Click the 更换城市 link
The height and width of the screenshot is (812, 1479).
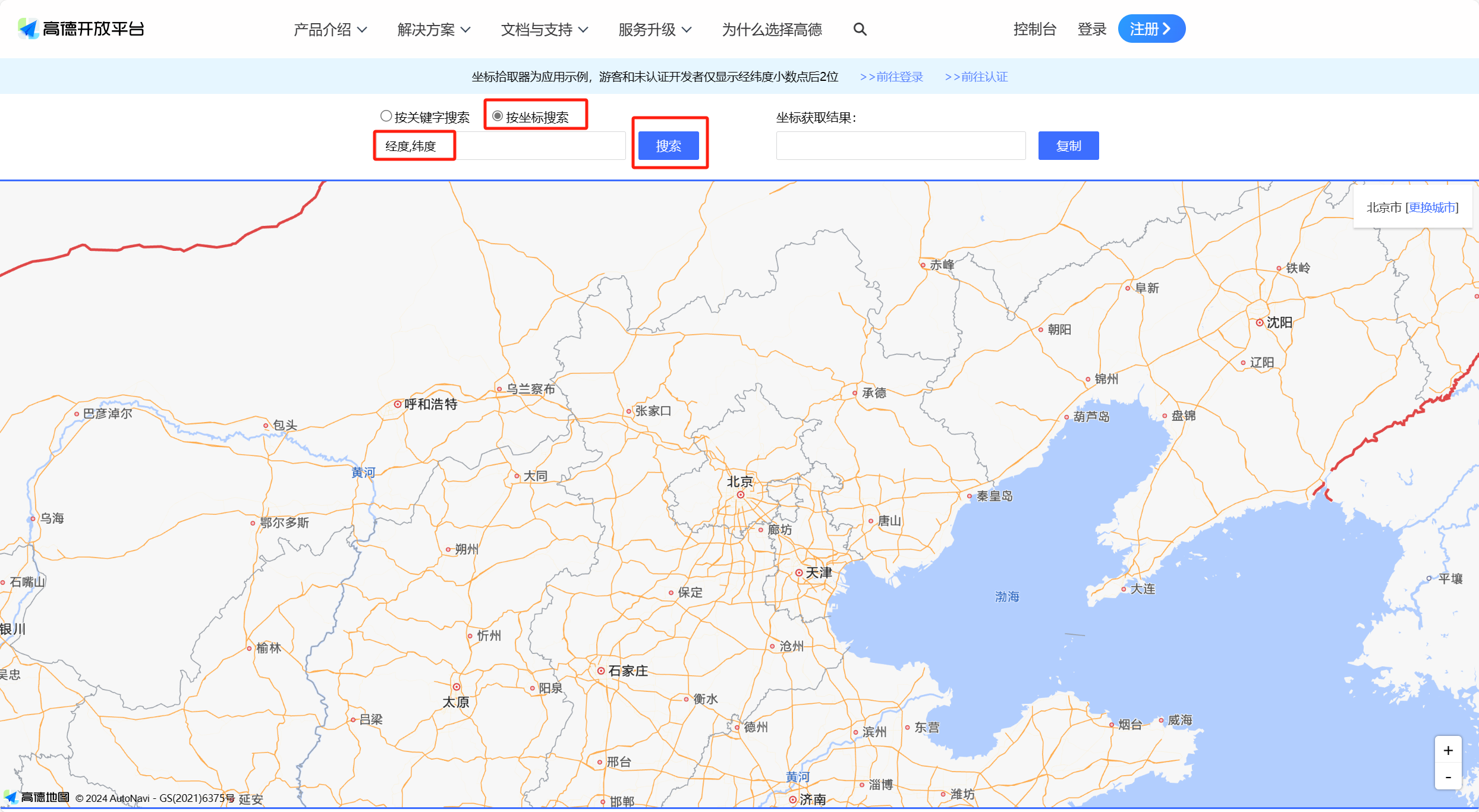click(x=1431, y=207)
